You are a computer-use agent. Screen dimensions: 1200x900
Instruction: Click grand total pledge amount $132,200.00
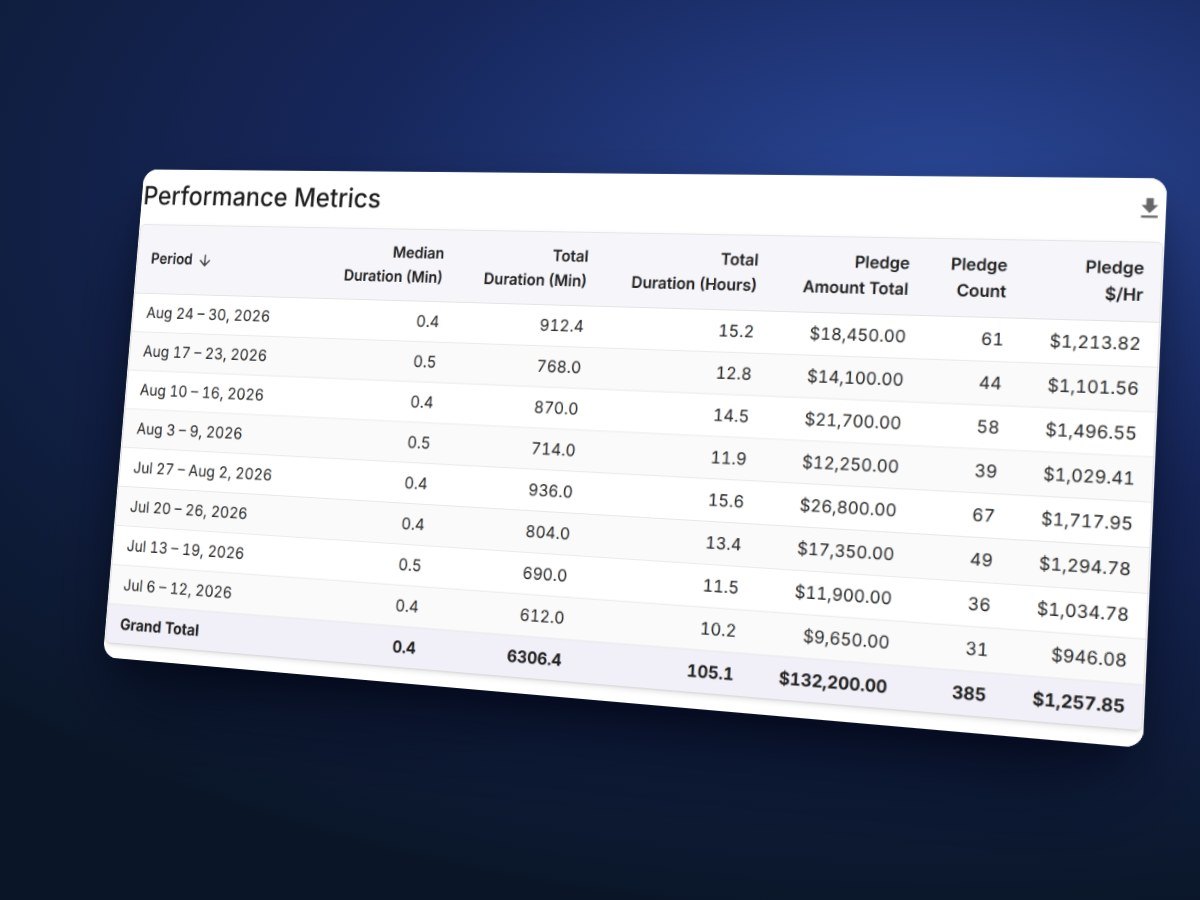point(832,682)
